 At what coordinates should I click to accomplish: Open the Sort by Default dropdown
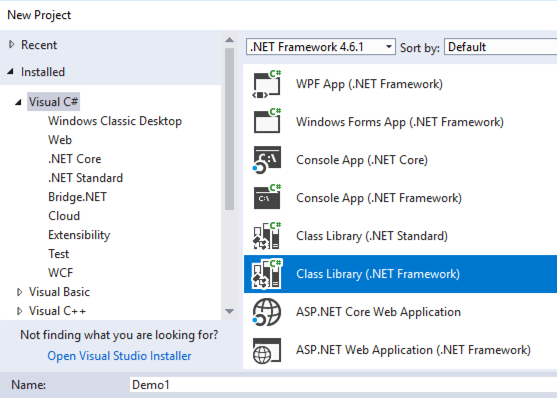click(501, 47)
